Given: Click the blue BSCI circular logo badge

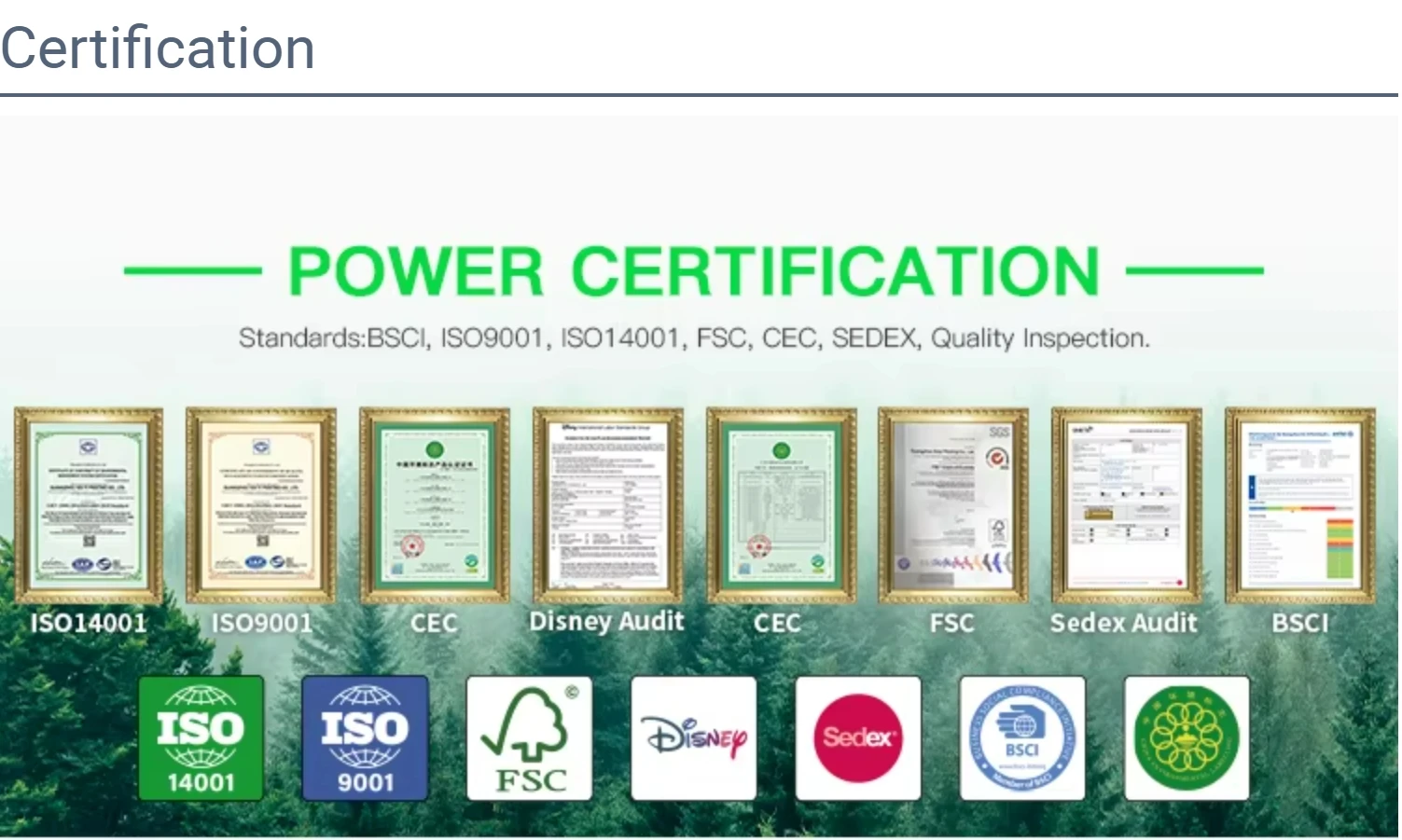Looking at the screenshot, I should (x=1022, y=738).
